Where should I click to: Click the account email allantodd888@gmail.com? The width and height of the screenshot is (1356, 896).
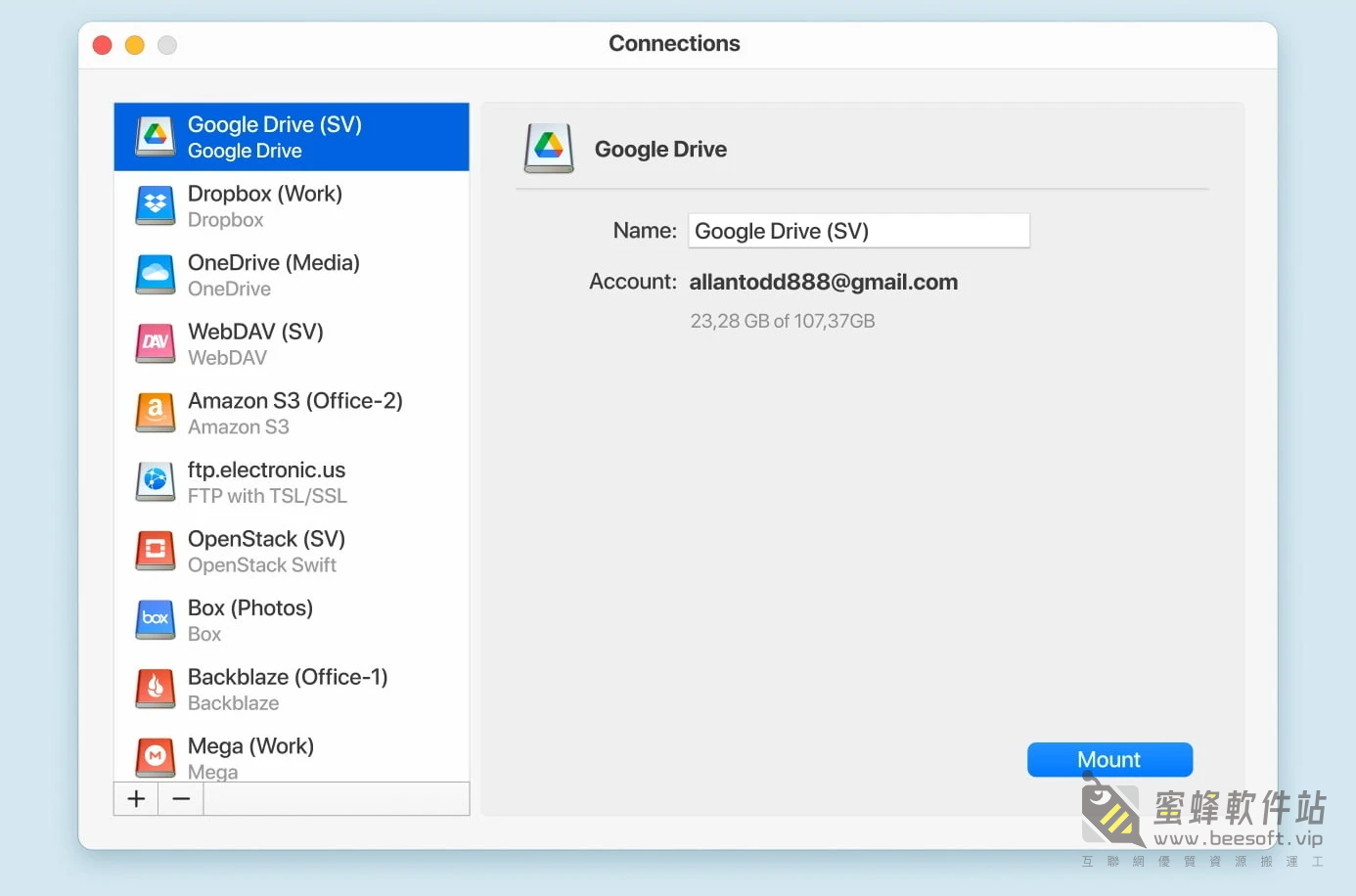coord(824,283)
